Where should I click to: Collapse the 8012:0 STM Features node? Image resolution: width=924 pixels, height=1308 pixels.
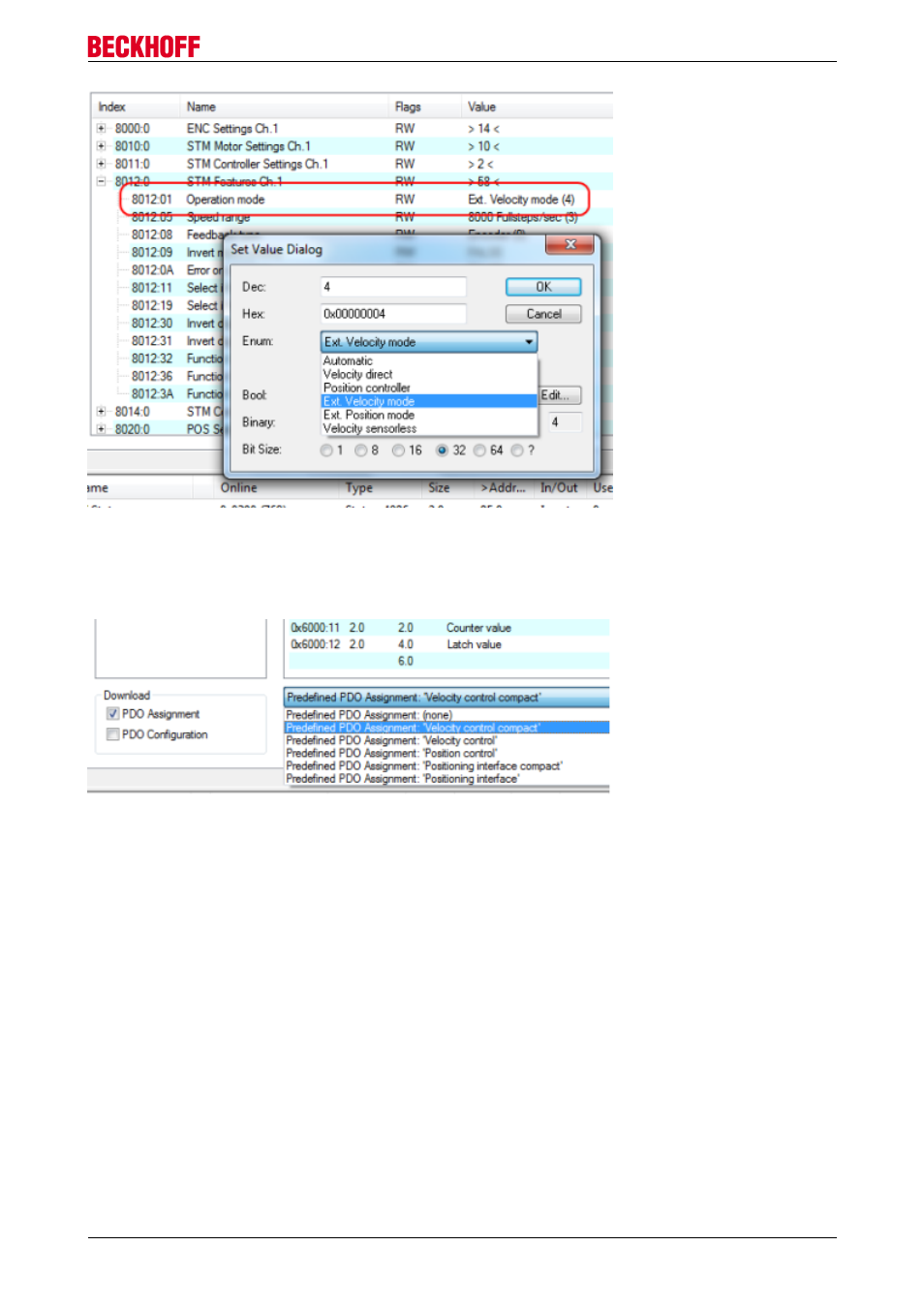coord(101,181)
